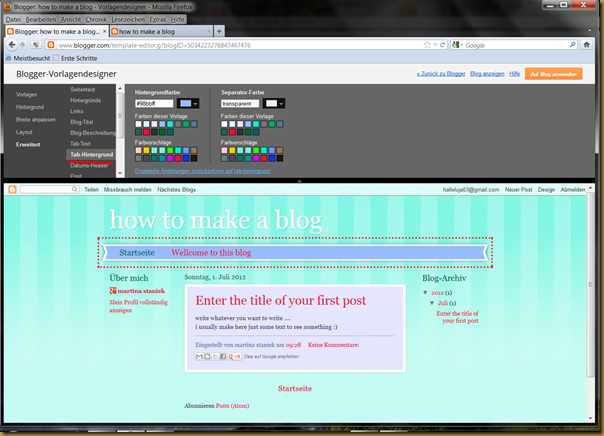Click the icon left of the address bar favicon
The image size is (604, 436).
[x=36, y=45]
